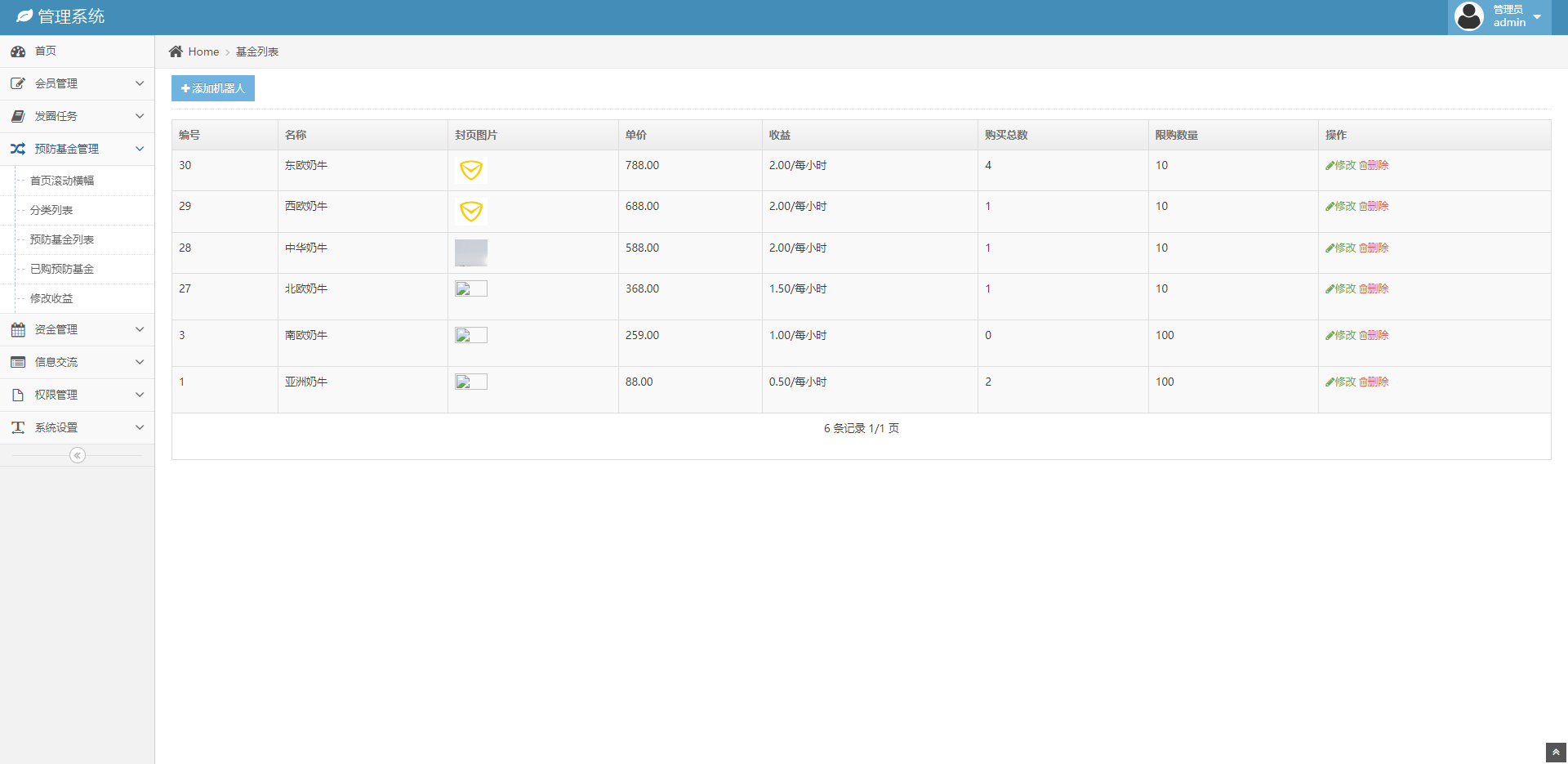1568x764 pixels.
Task: Click 删除 for the 亚洲奶牛 row
Action: pyautogui.click(x=1374, y=382)
